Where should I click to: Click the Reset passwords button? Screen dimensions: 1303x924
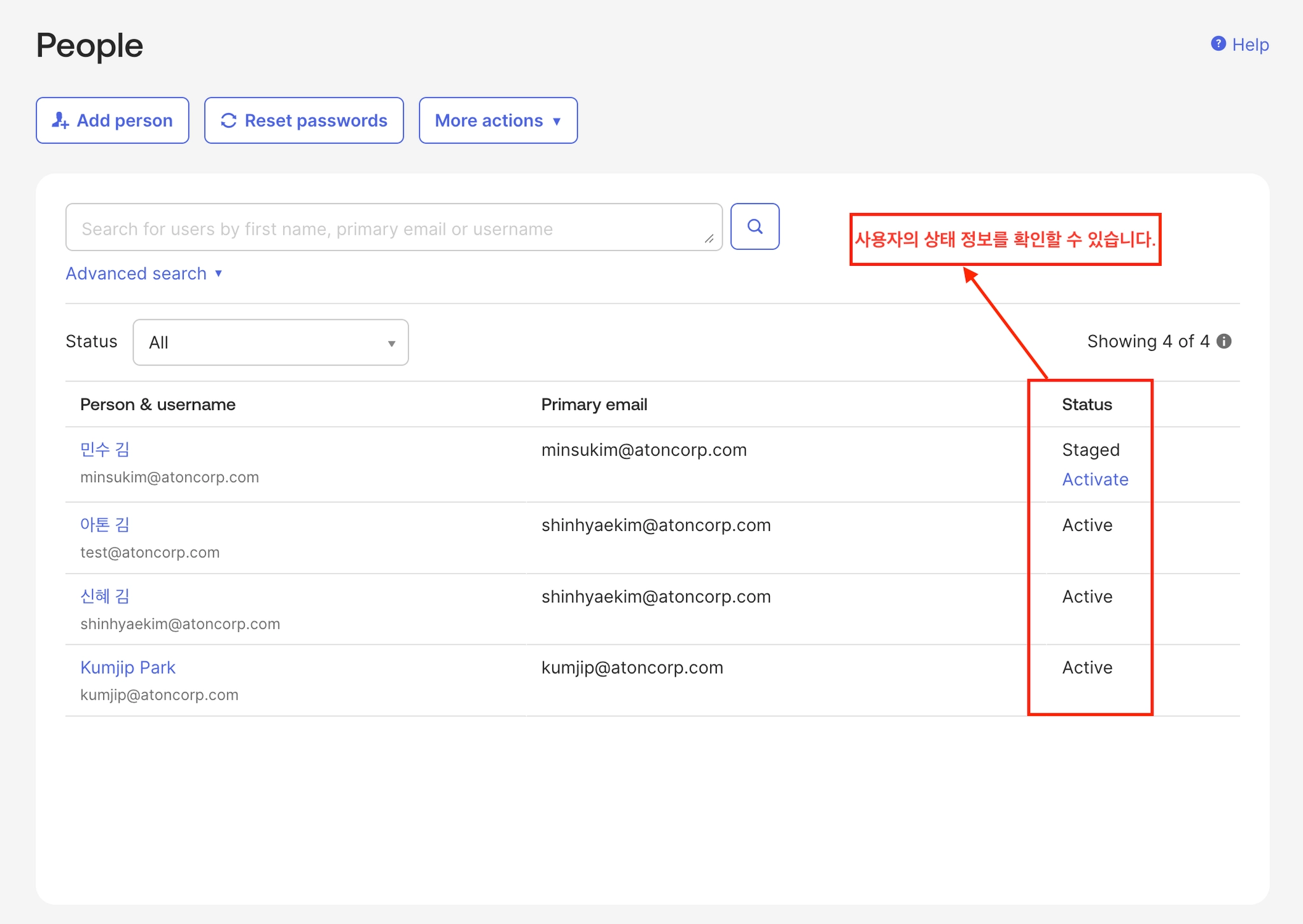coord(303,120)
